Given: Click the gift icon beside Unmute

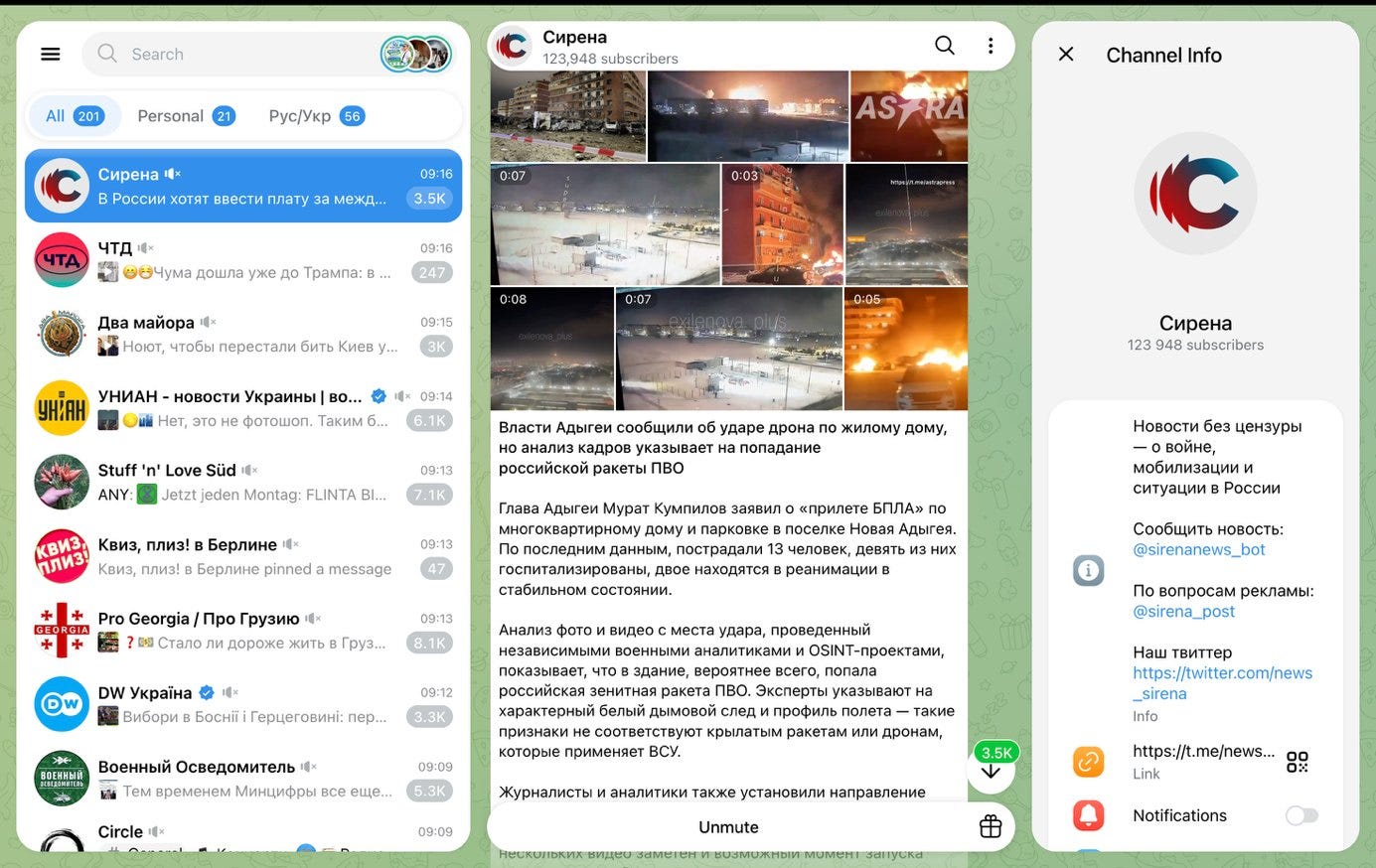Looking at the screenshot, I should pyautogui.click(x=991, y=826).
